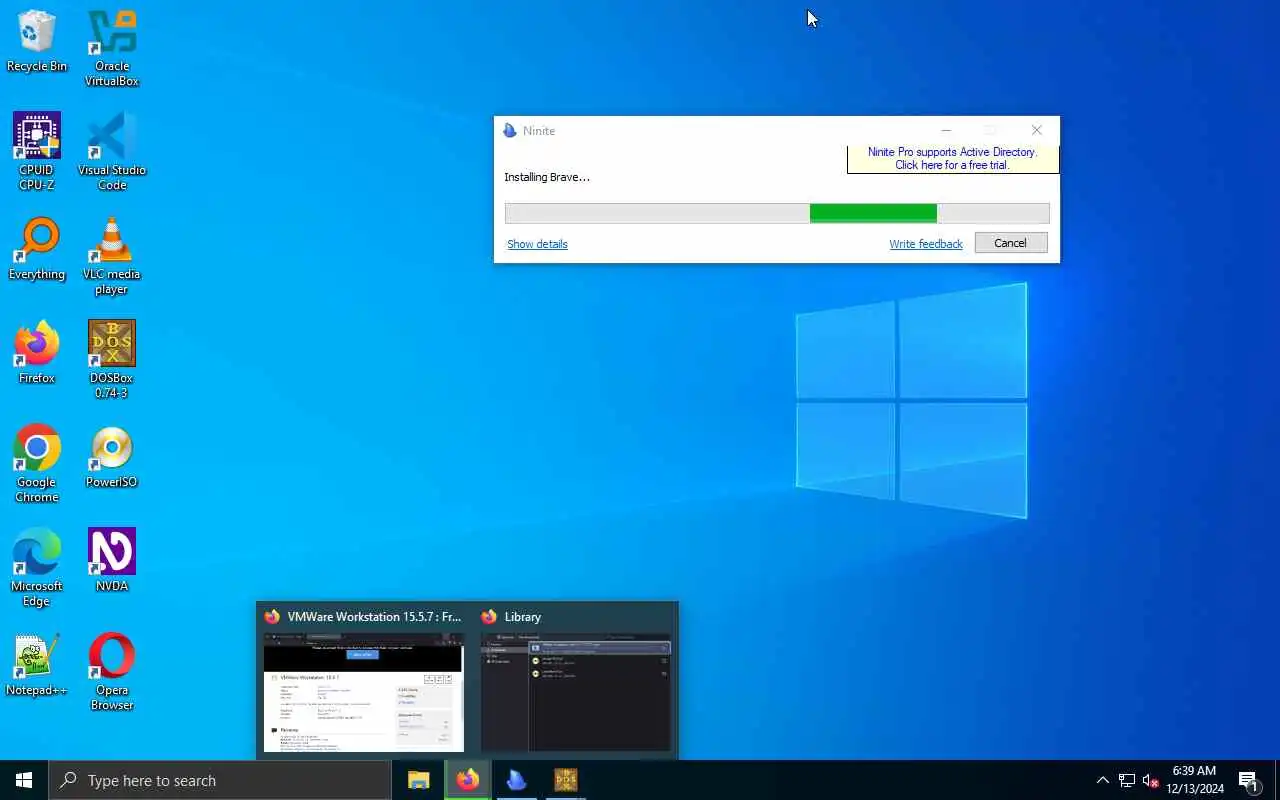Viewport: 1280px width, 800px height.
Task: Click the Ninite logo in title bar
Action: tap(510, 131)
